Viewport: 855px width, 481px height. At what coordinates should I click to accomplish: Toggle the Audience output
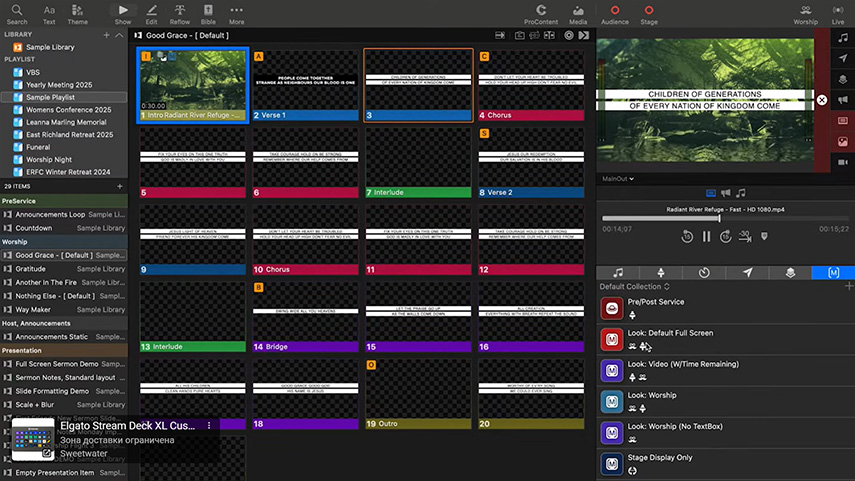coord(615,14)
